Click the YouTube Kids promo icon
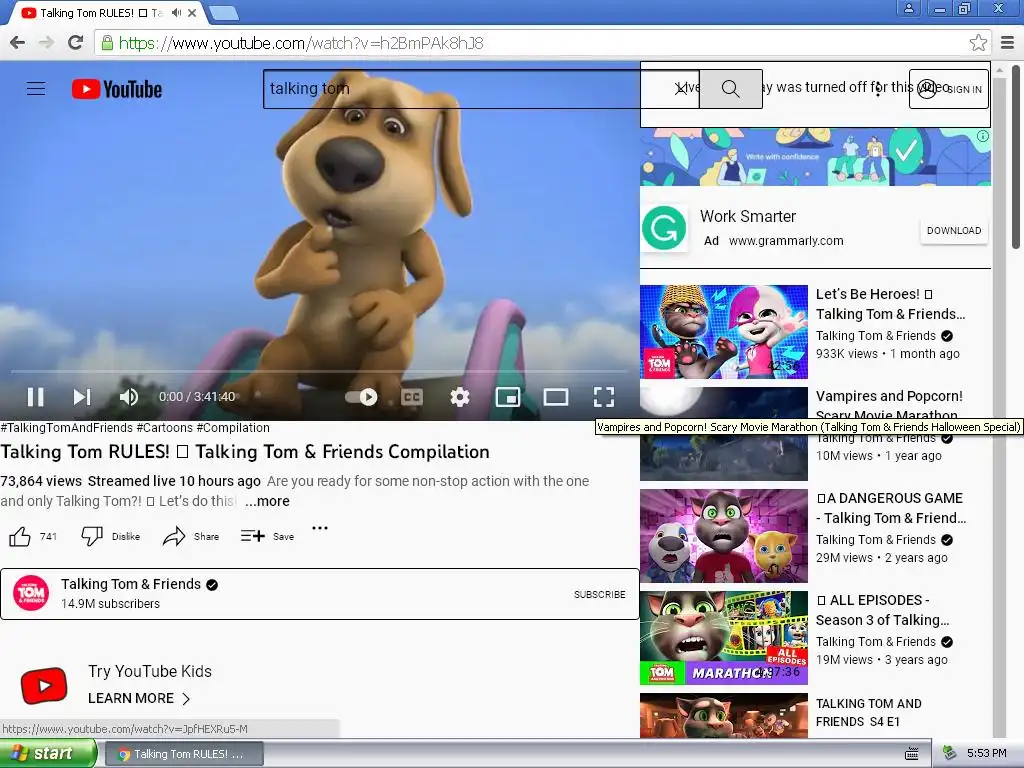 [44, 686]
